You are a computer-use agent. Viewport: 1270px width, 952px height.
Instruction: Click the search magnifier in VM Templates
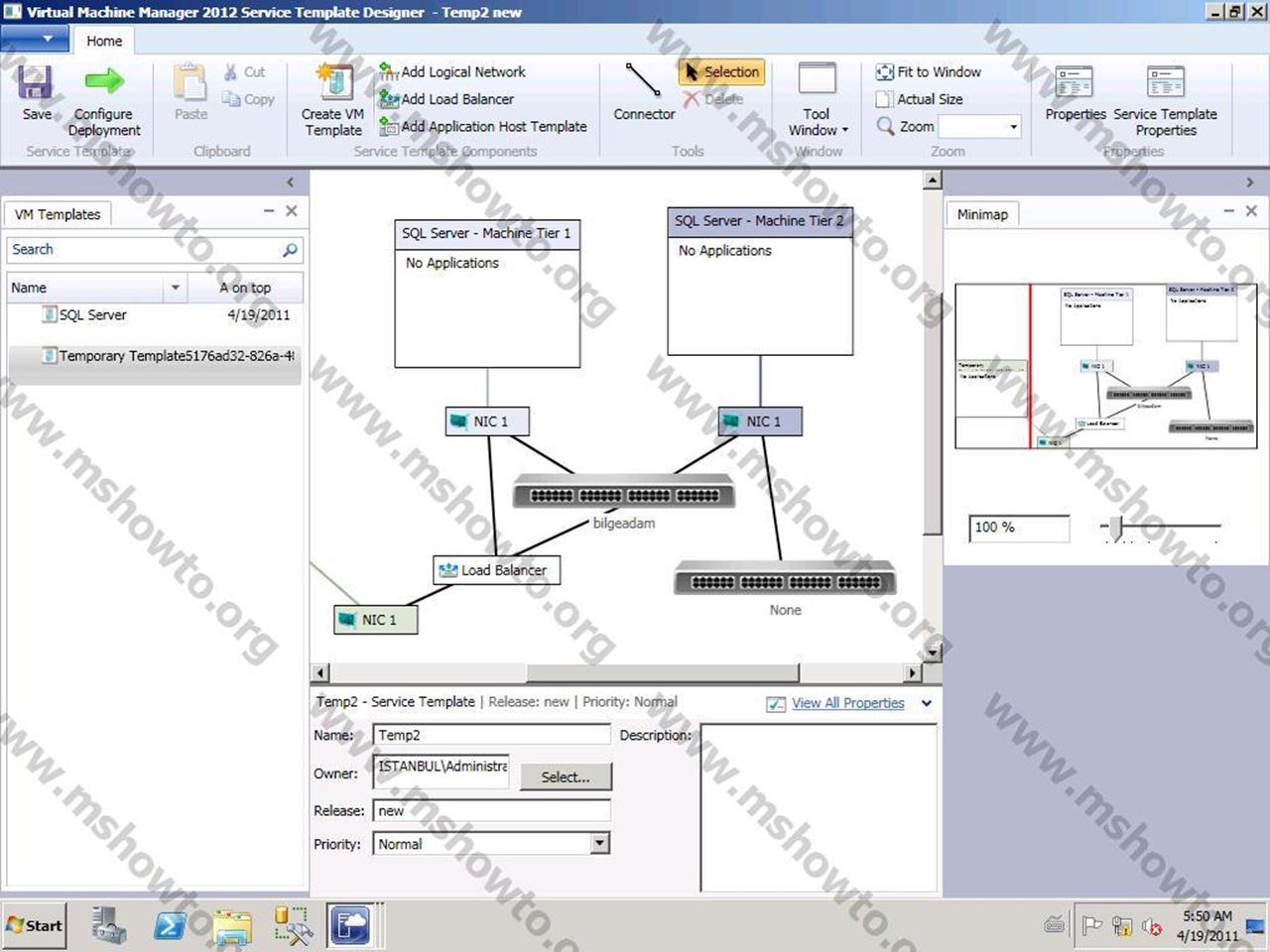click(290, 250)
